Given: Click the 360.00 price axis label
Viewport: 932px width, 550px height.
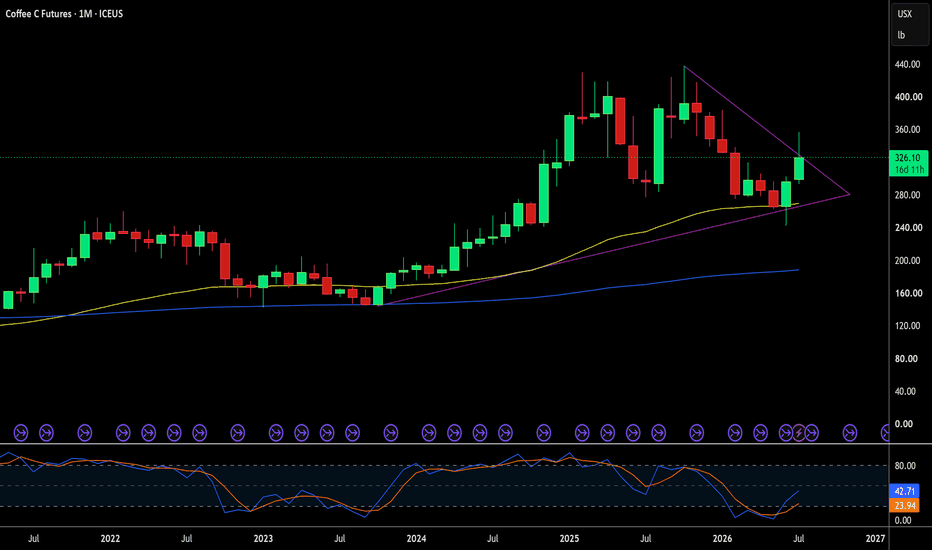Looking at the screenshot, I should click(908, 130).
